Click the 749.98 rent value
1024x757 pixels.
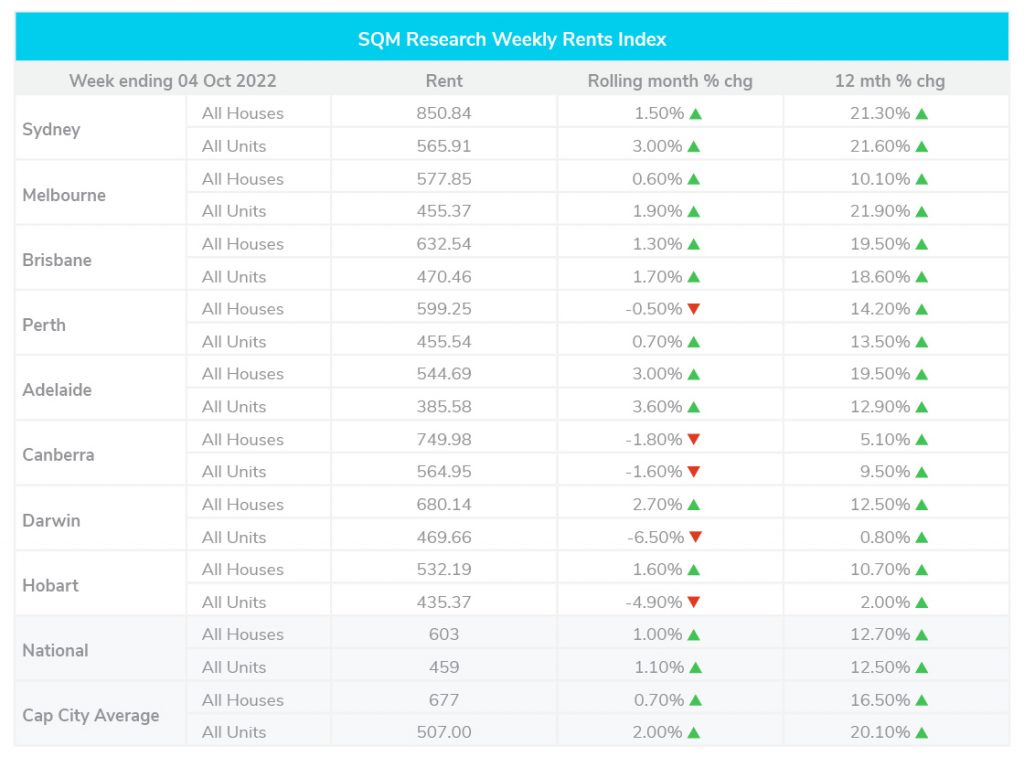[x=444, y=440]
